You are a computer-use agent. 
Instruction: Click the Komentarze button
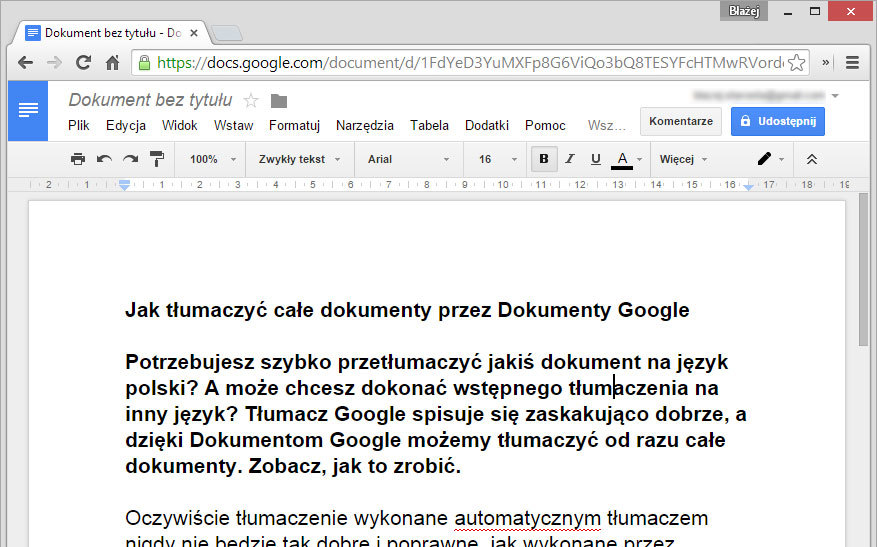(681, 121)
